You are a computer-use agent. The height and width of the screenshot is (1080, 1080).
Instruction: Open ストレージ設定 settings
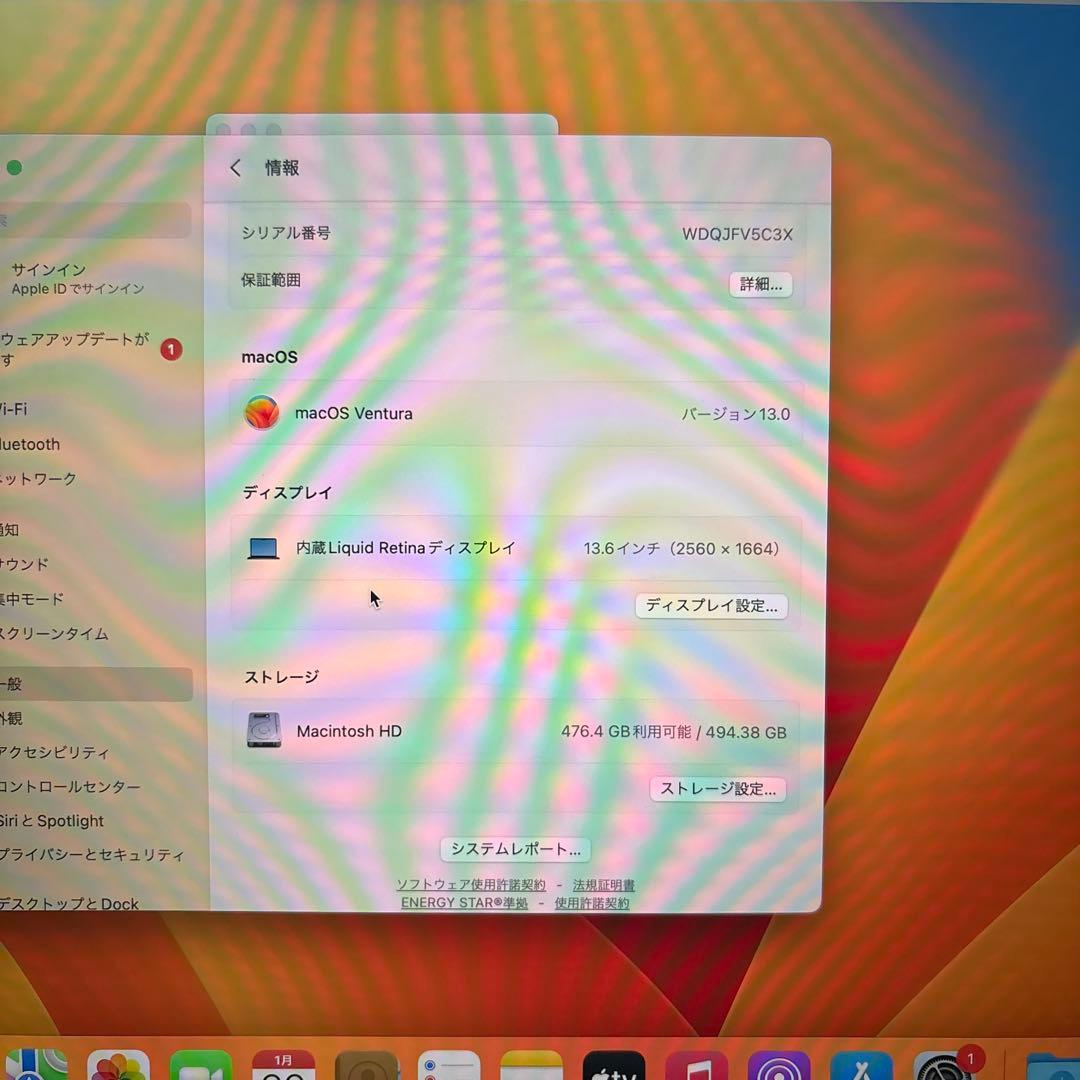[718, 789]
